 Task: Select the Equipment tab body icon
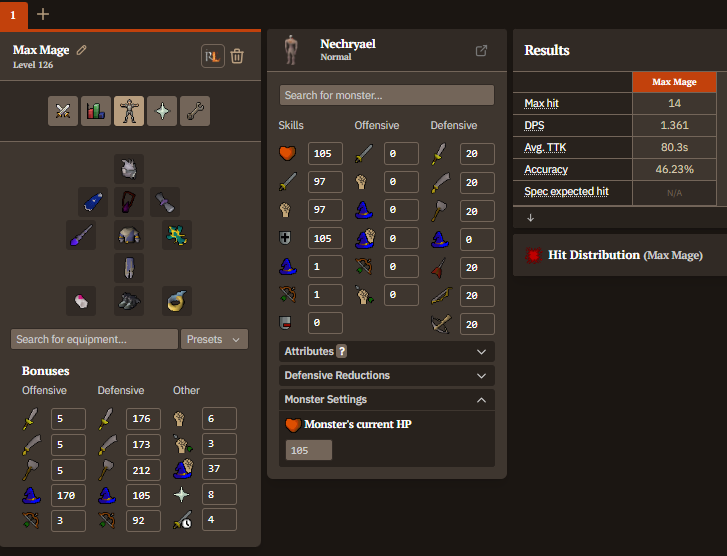click(x=129, y=111)
